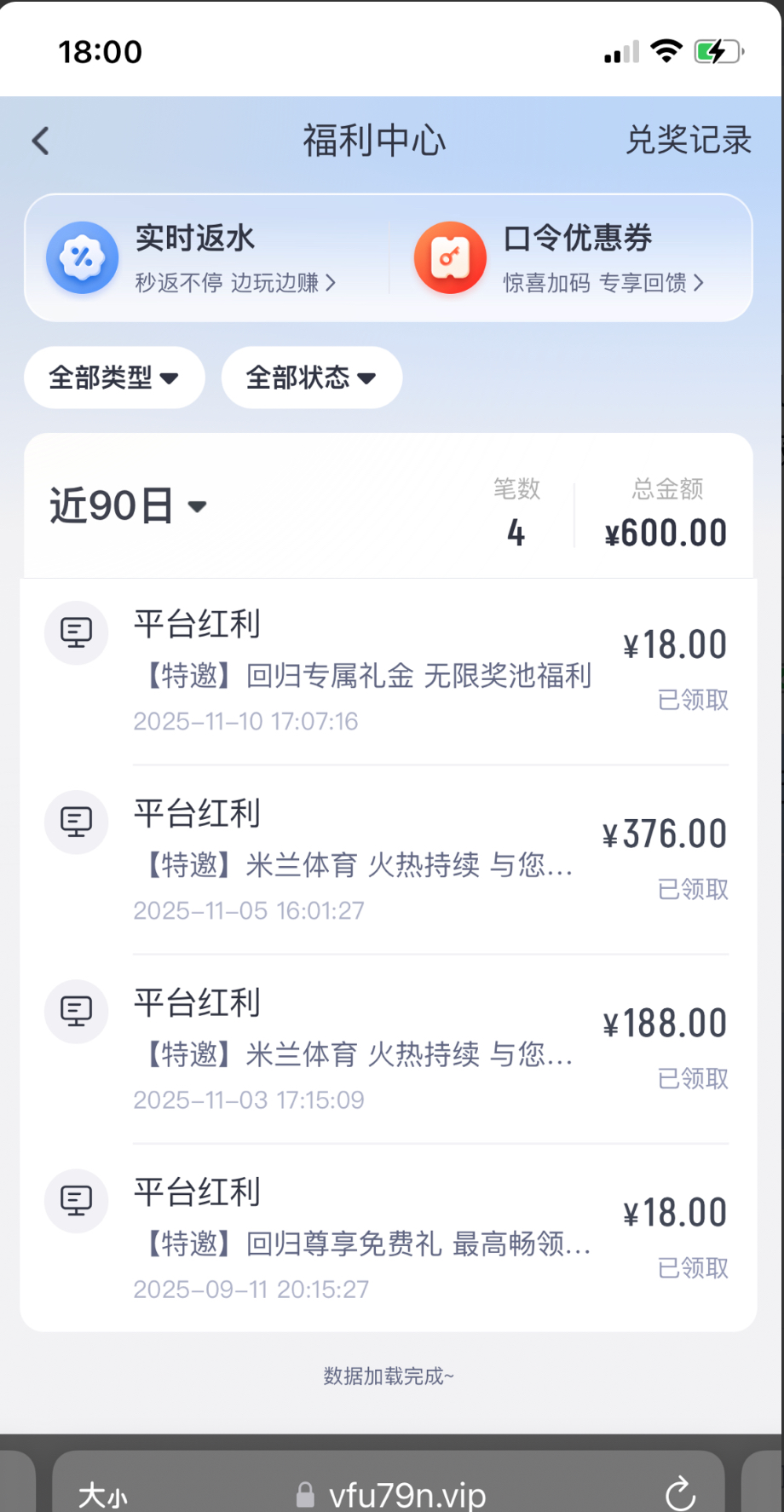Tap the message icon of 2025-11-10 record

77,632
